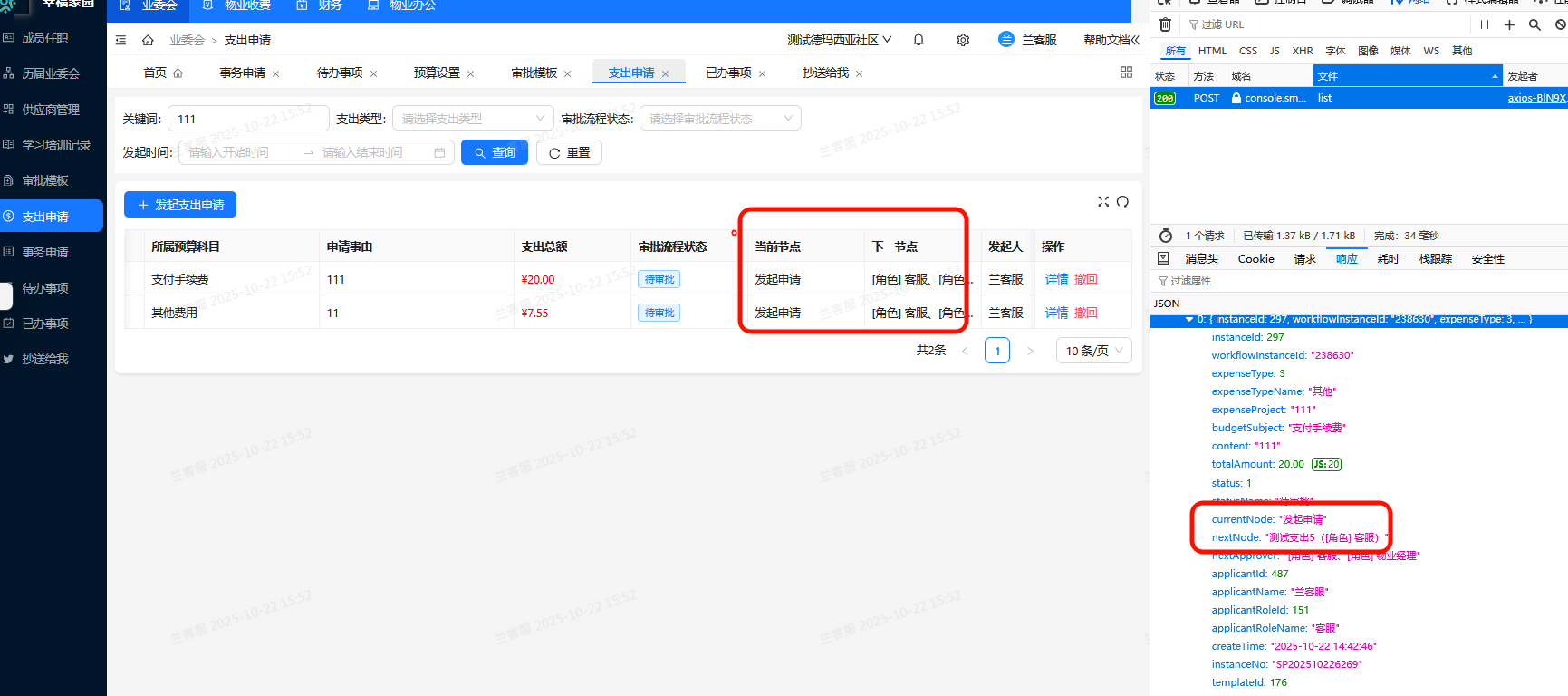Click the network search magnifier icon
Image resolution: width=1568 pixels, height=696 pixels.
[x=1534, y=24]
